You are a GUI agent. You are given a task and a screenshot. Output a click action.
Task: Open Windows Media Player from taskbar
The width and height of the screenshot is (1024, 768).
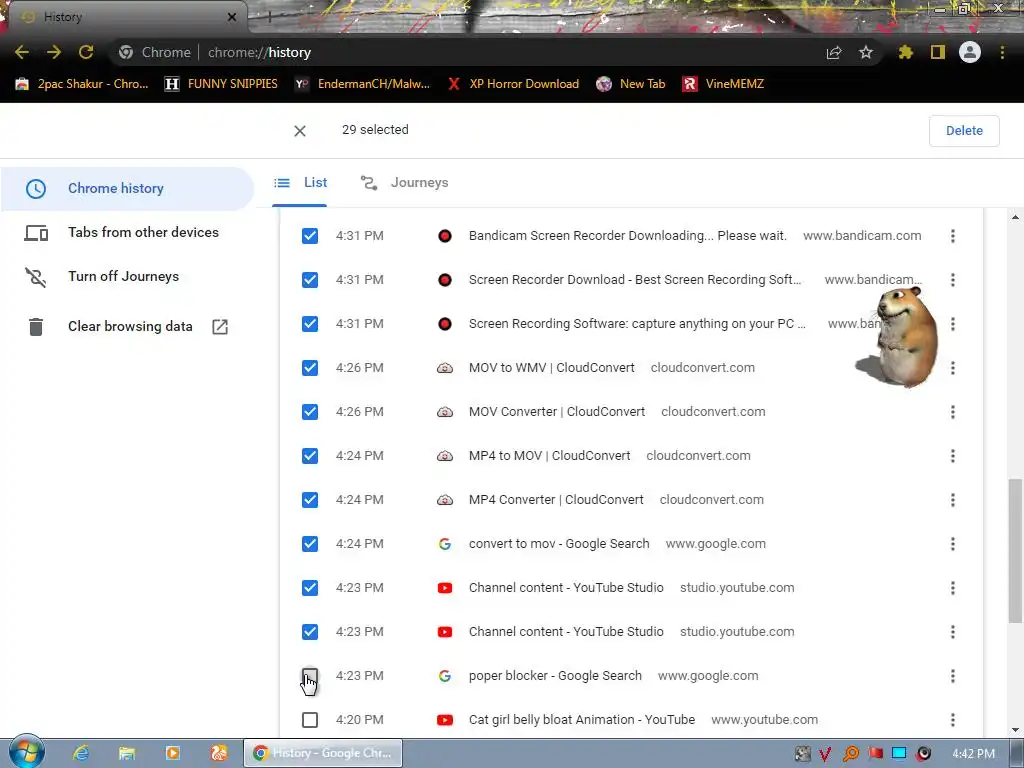click(172, 753)
